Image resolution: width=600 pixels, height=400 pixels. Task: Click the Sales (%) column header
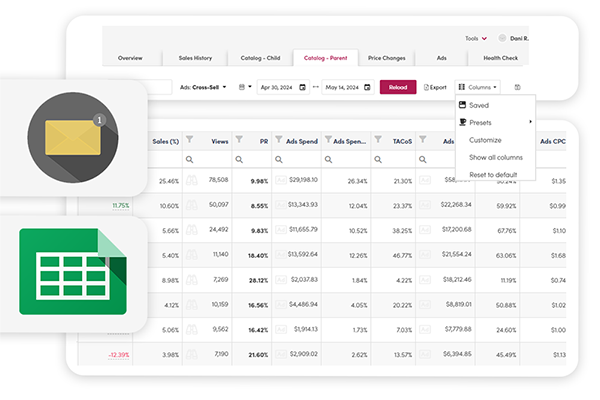click(166, 141)
